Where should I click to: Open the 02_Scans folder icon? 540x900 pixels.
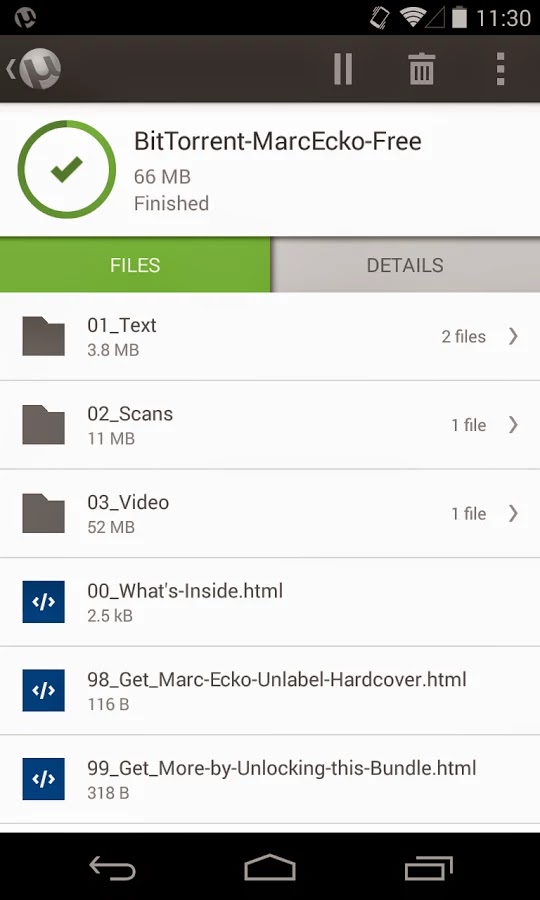[x=44, y=424]
